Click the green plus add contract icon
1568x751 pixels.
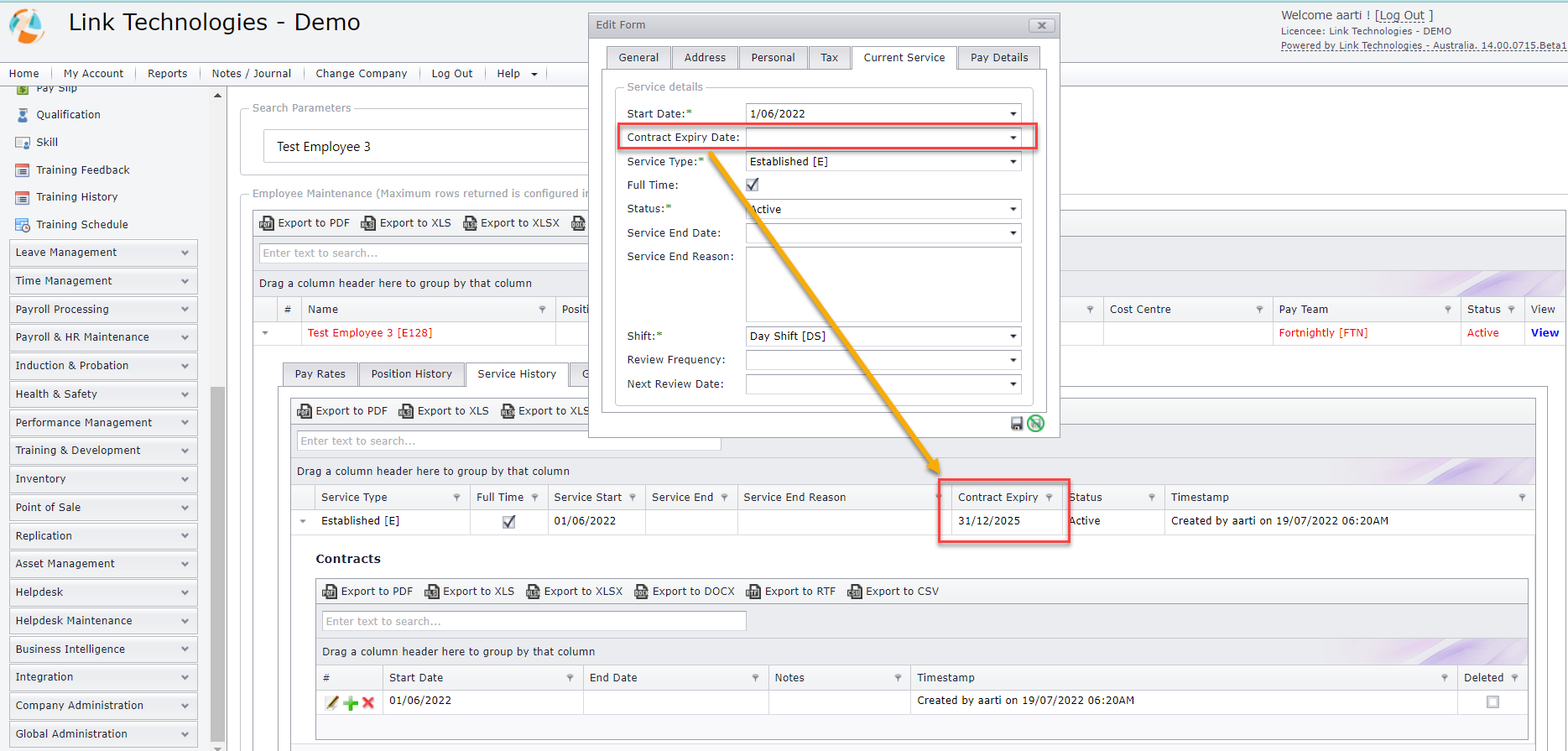351,703
